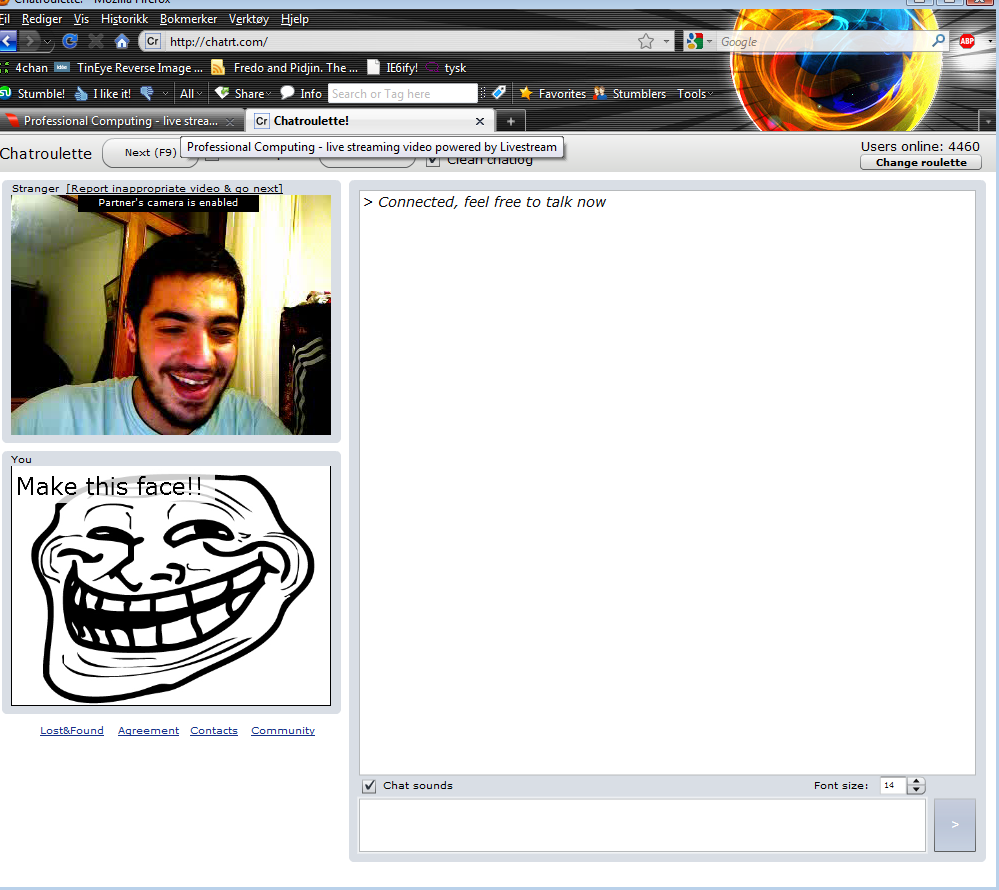Screen dimensions: 999x890
Task: Open the Fredo and Pidjin feed bookmark
Action: [284, 68]
